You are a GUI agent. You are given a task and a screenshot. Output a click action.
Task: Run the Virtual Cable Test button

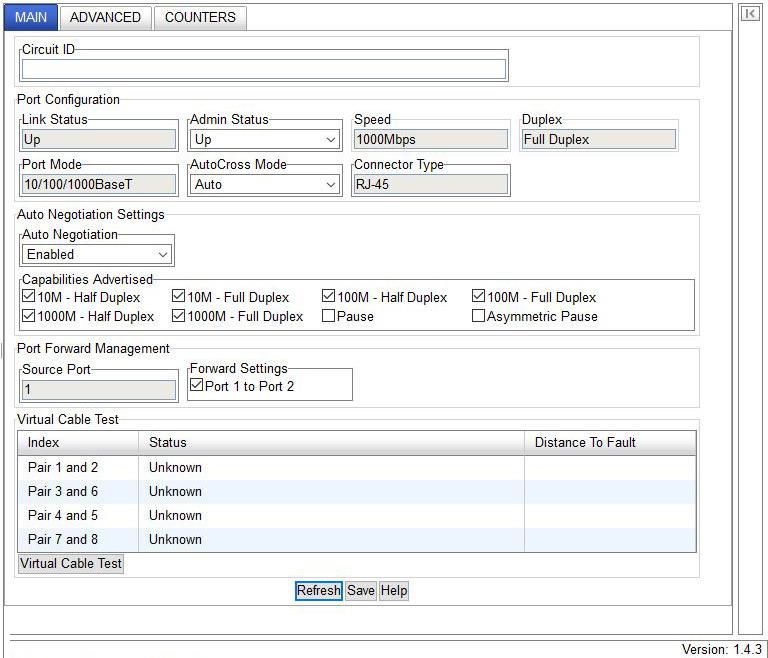click(71, 563)
